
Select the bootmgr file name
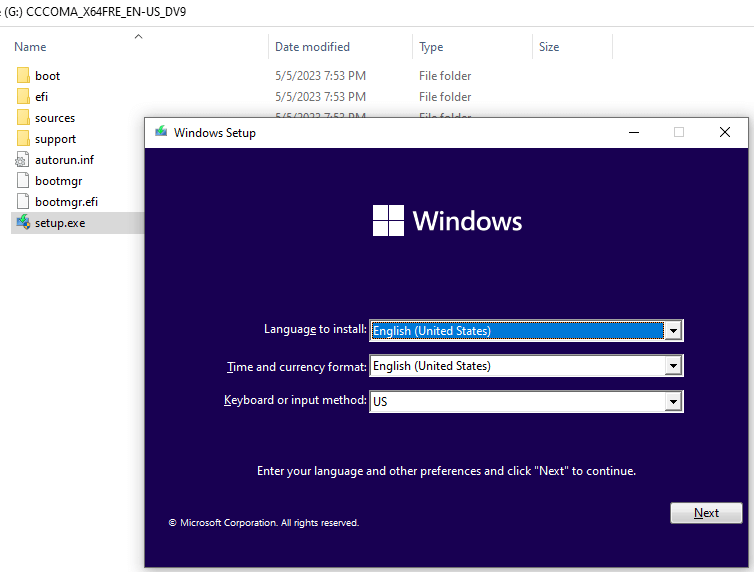click(58, 181)
